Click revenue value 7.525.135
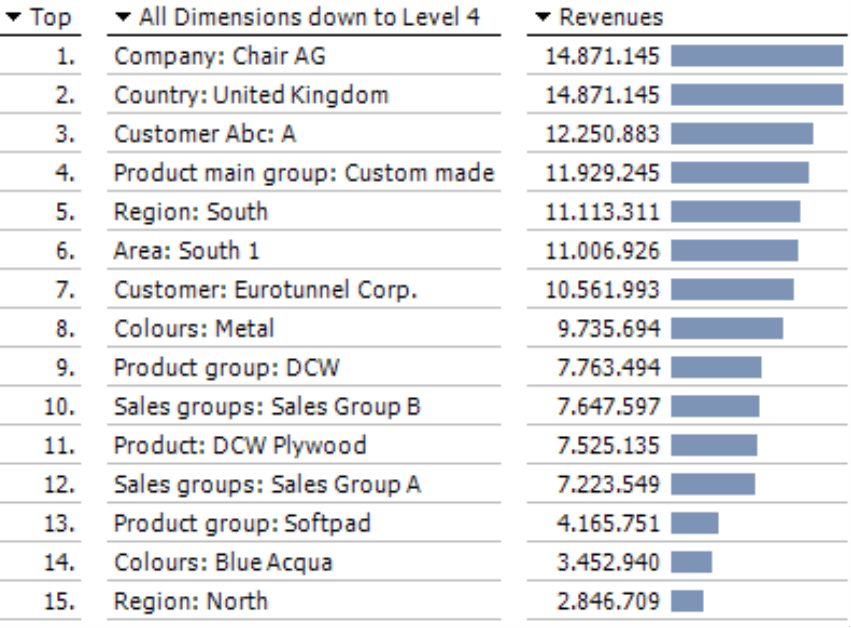This screenshot has height=628, width=851. (608, 446)
